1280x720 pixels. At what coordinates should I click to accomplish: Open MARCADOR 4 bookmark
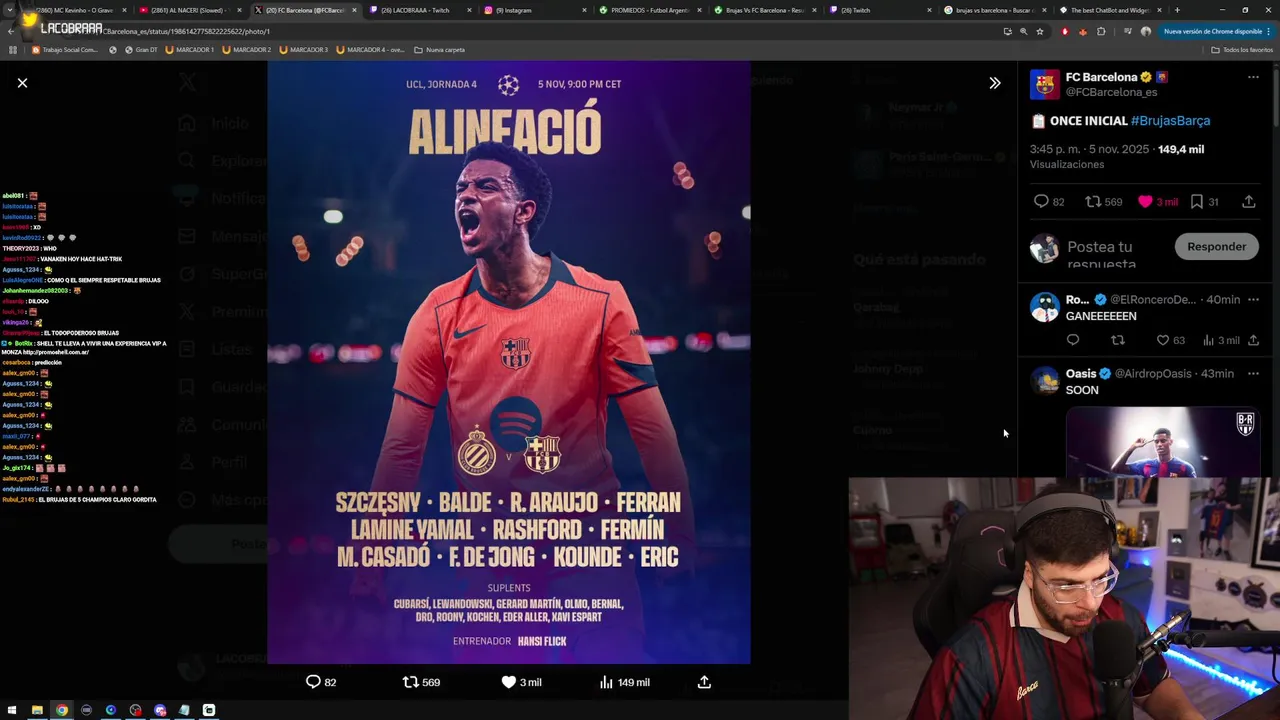pyautogui.click(x=371, y=49)
